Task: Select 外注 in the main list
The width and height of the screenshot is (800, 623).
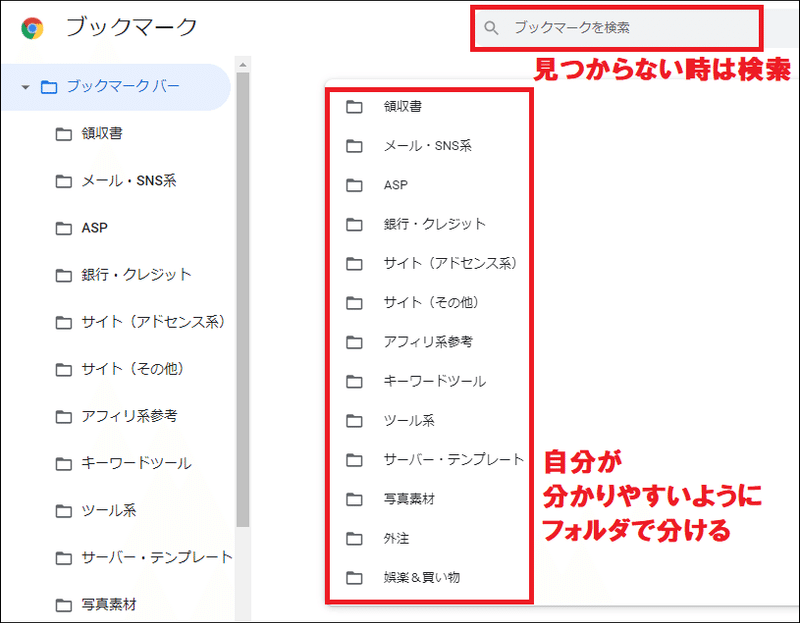Action: (x=396, y=538)
